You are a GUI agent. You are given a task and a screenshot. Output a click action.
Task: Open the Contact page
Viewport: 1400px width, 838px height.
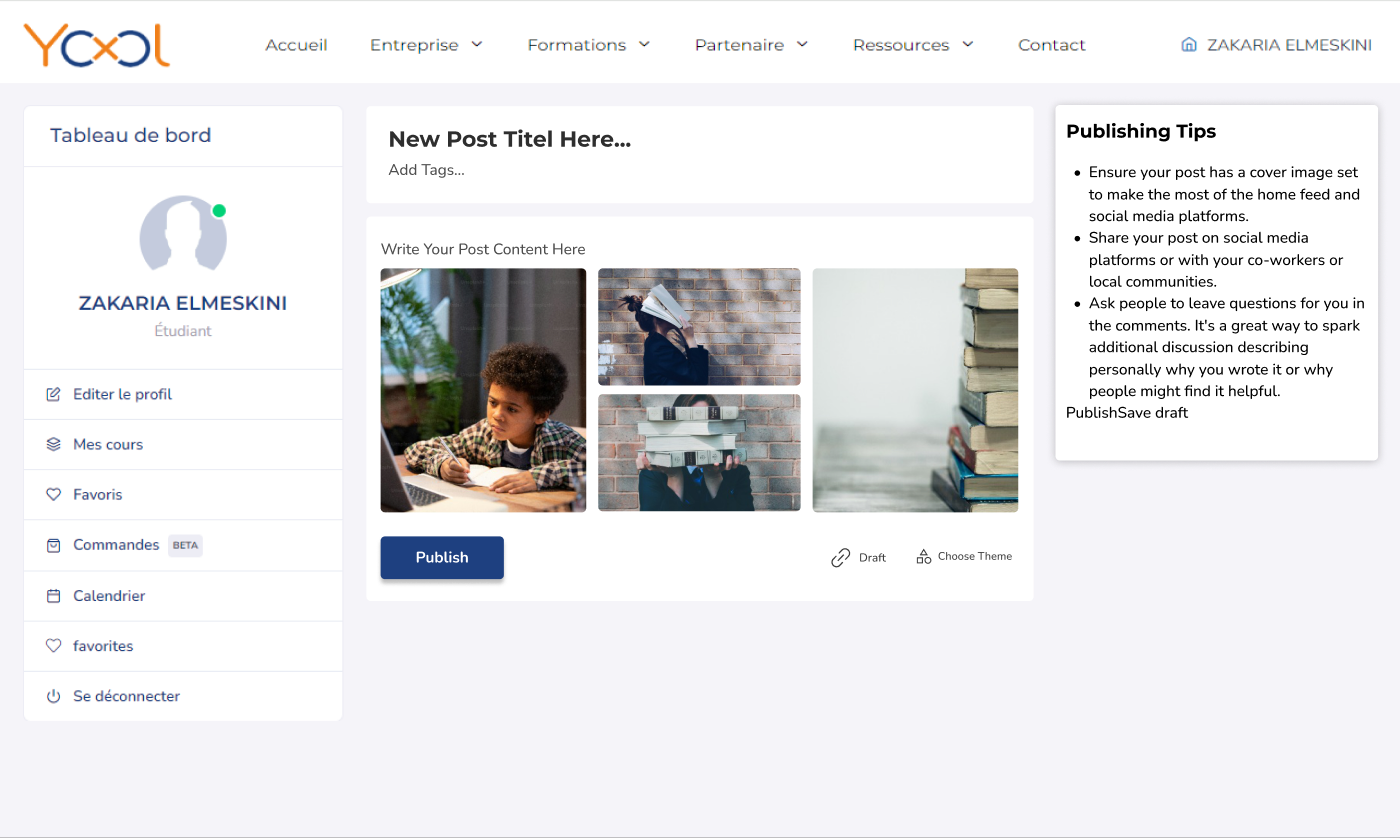click(x=1052, y=45)
